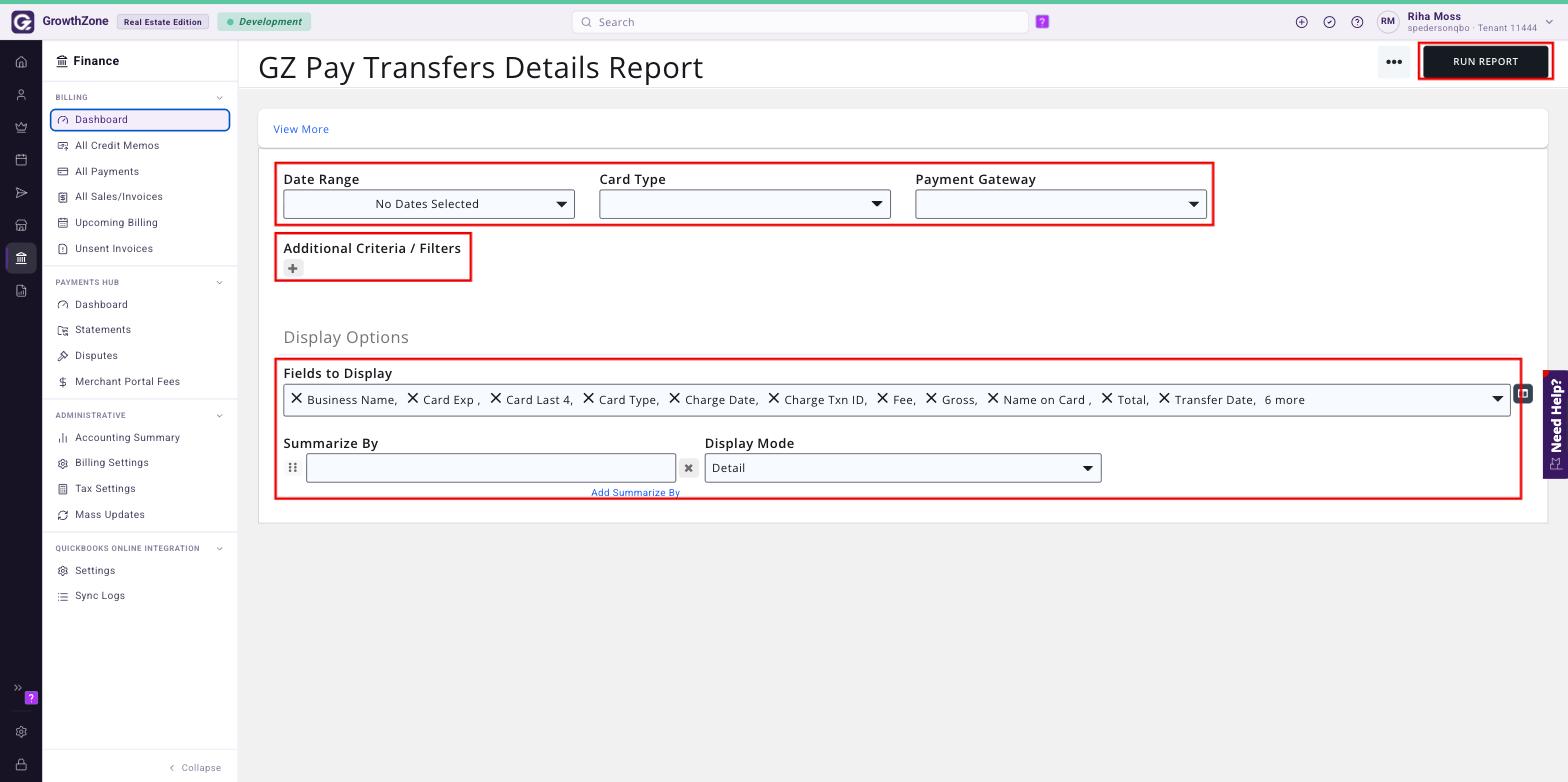This screenshot has height=782, width=1568.
Task: Open the checkmark tasks icon in header
Action: (x=1329, y=22)
